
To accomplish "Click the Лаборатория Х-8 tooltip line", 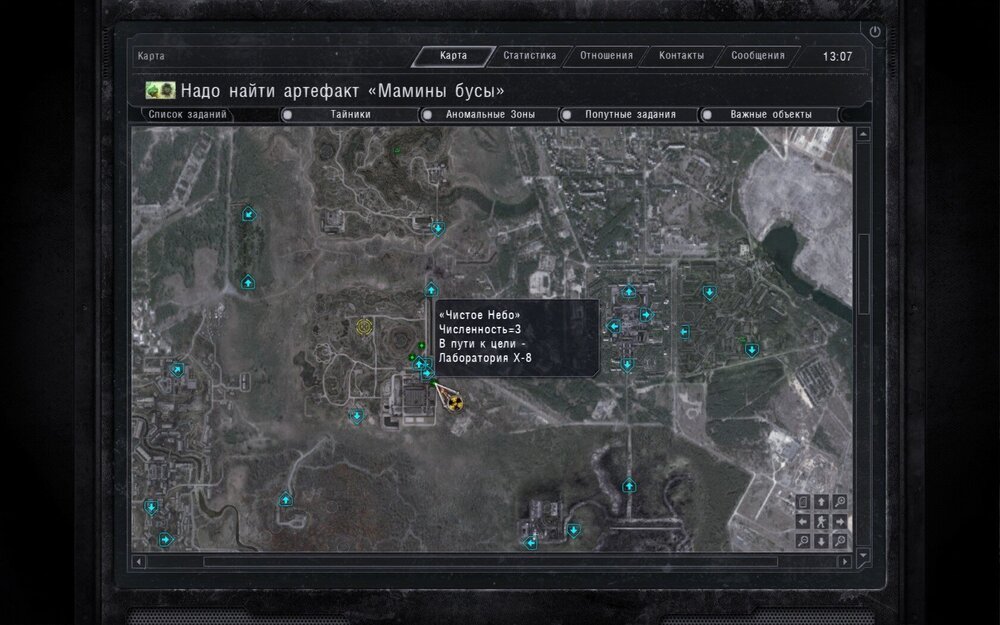I will click(485, 358).
